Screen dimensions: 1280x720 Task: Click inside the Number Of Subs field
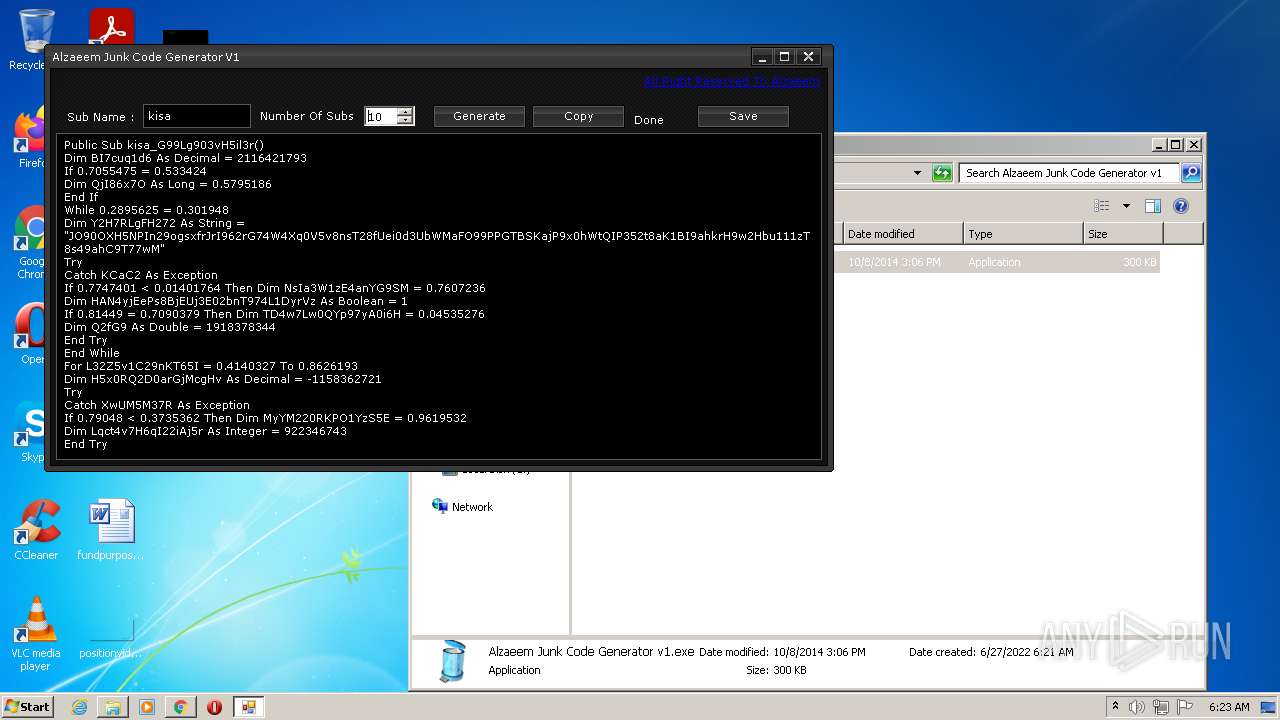tap(380, 116)
